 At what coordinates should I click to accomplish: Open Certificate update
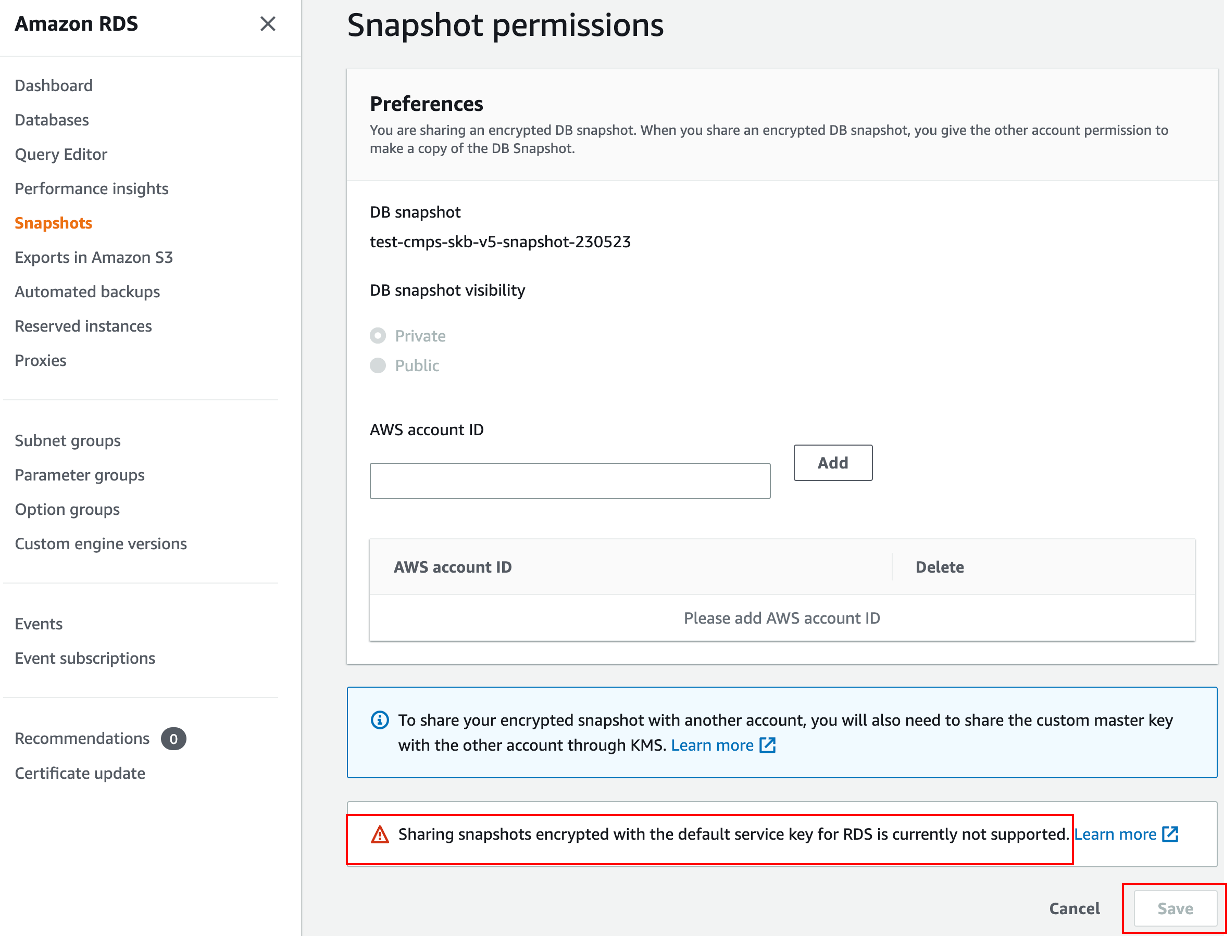pyautogui.click(x=80, y=773)
